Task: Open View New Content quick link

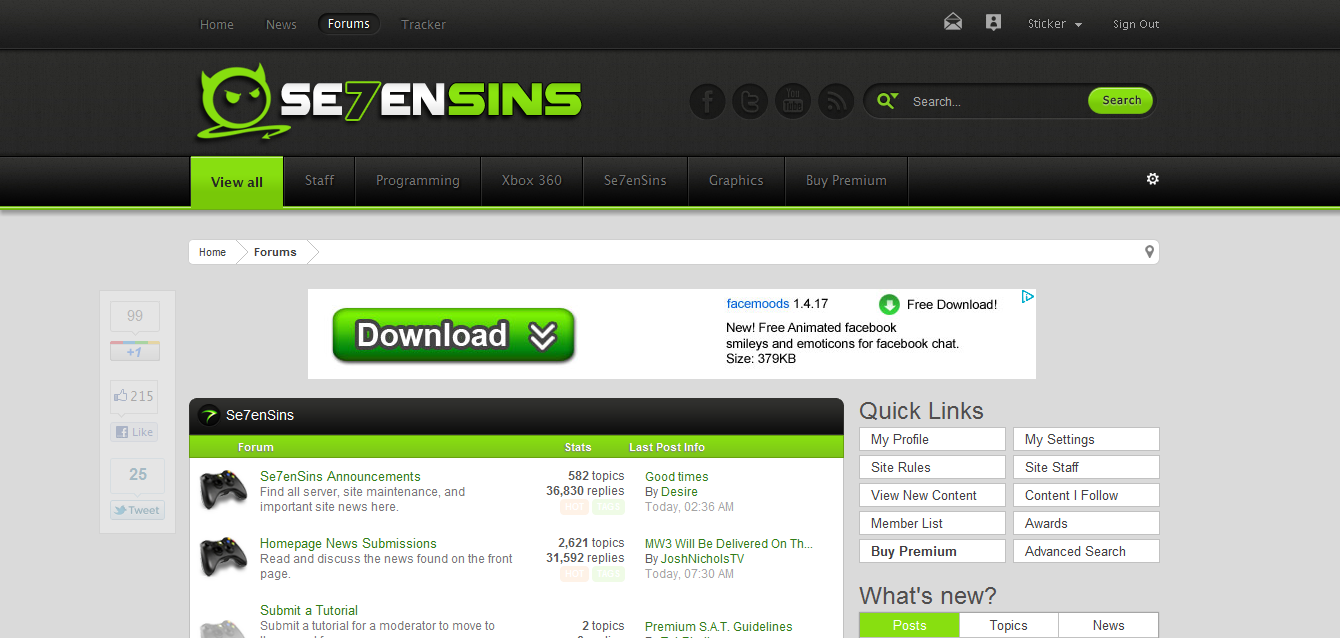Action: tap(932, 495)
